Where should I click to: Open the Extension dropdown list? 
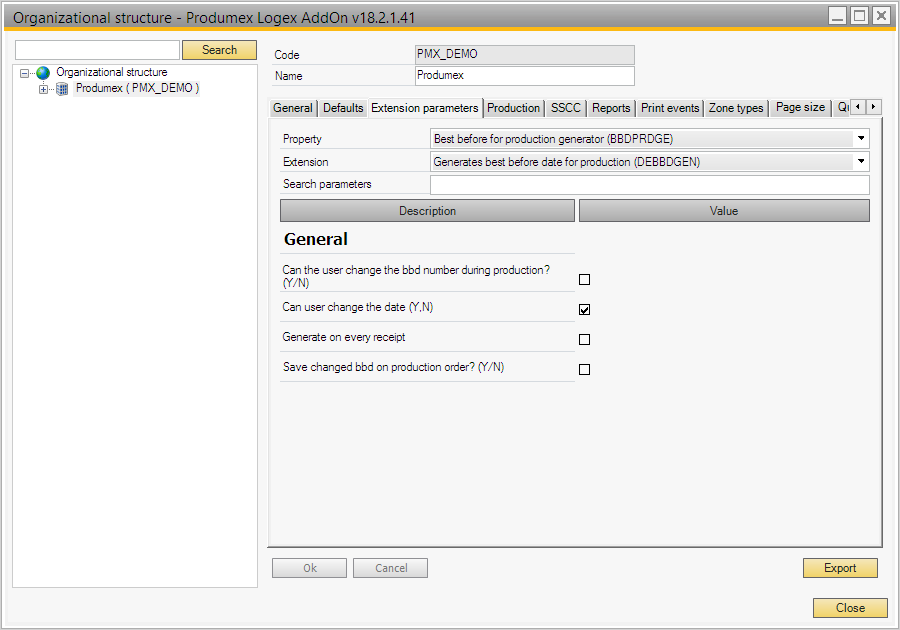[861, 161]
